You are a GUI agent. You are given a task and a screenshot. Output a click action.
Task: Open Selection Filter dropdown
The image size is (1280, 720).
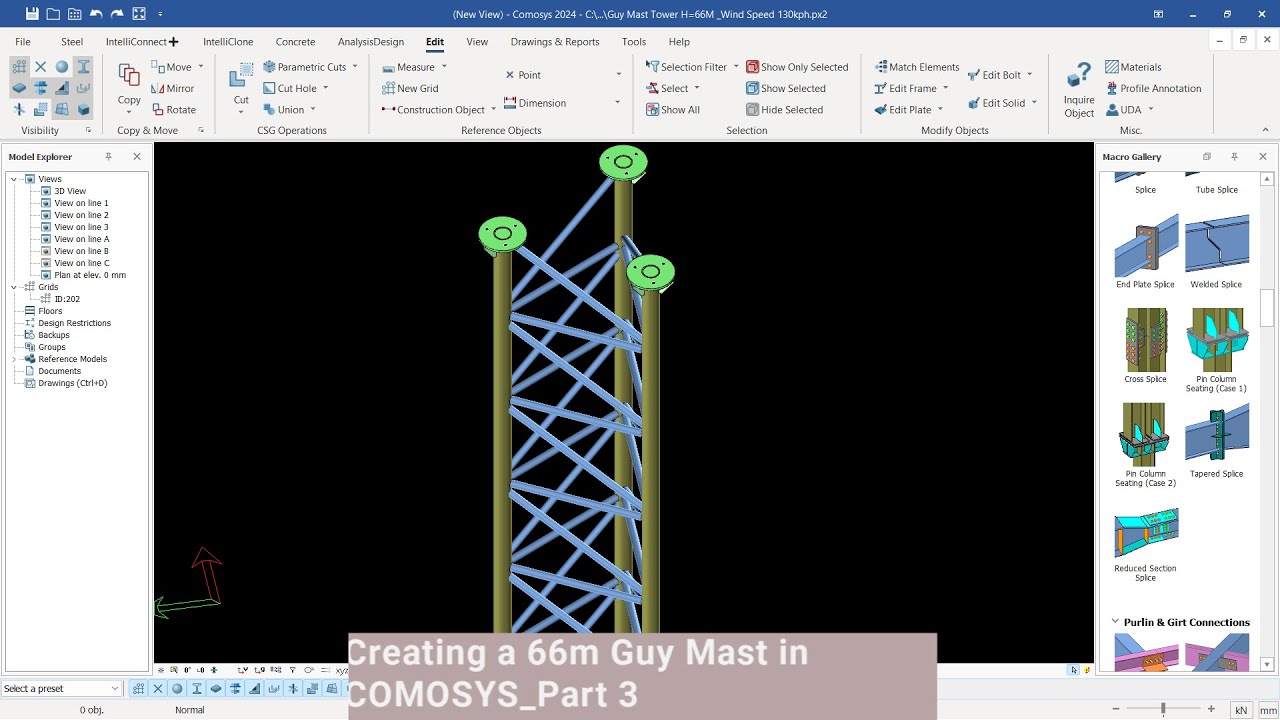click(x=736, y=67)
